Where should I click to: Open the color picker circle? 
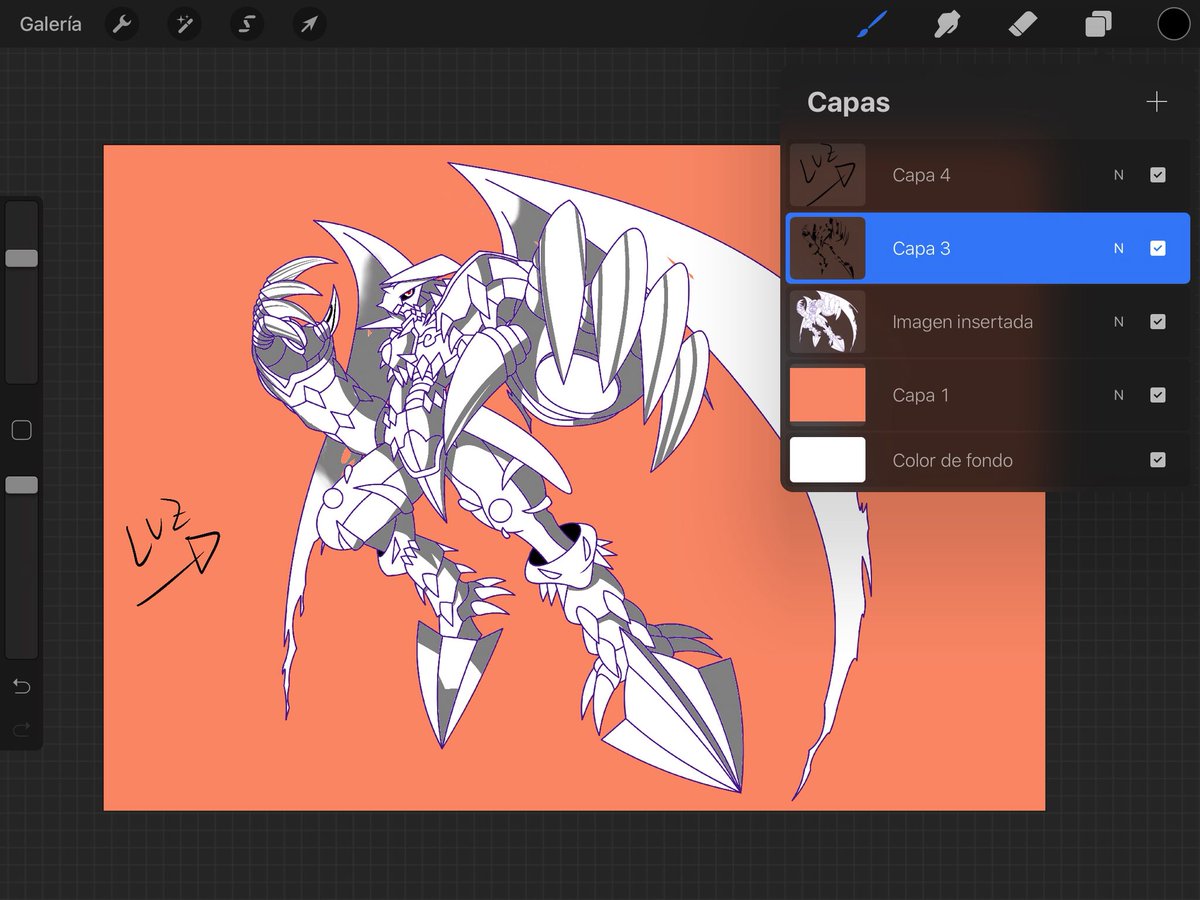[x=1173, y=24]
